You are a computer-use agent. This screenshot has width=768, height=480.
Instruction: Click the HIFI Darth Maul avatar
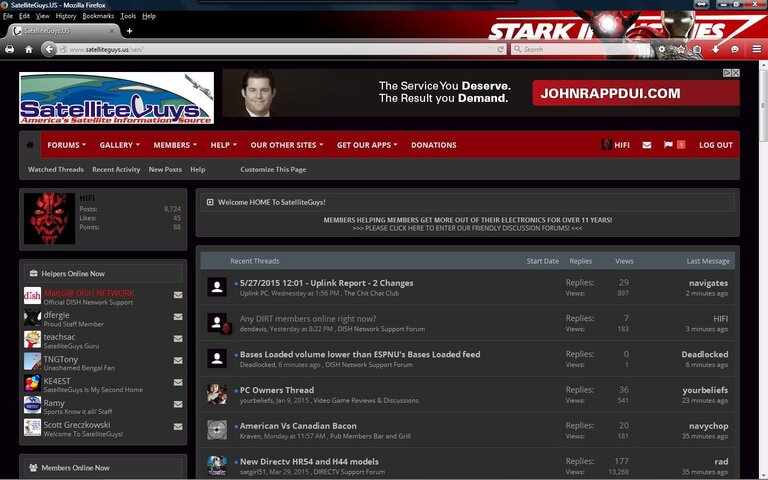49,218
